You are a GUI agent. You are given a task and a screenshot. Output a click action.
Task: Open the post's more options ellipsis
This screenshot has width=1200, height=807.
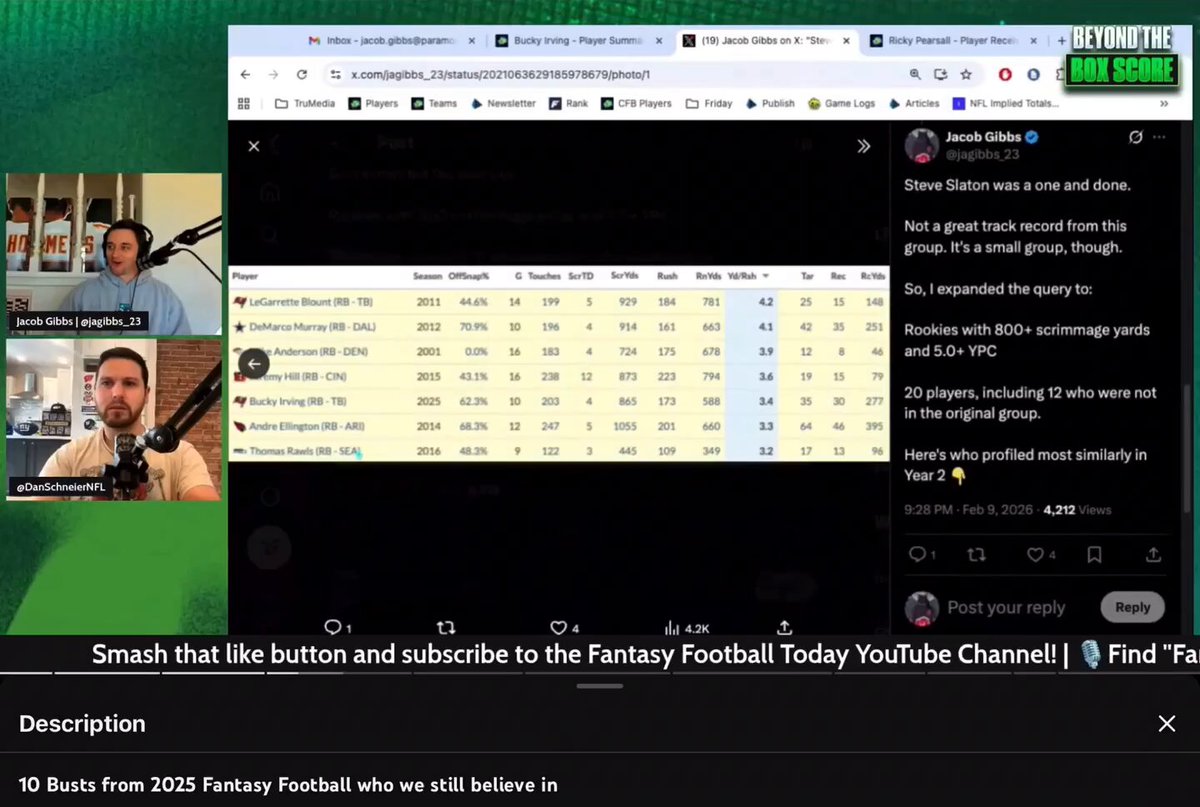click(x=1159, y=137)
